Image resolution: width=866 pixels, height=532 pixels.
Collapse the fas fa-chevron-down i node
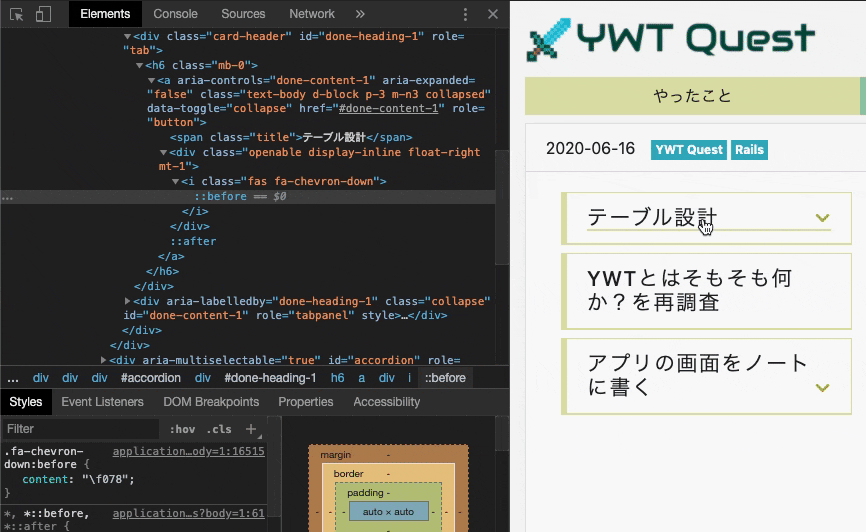pyautogui.click(x=175, y=181)
